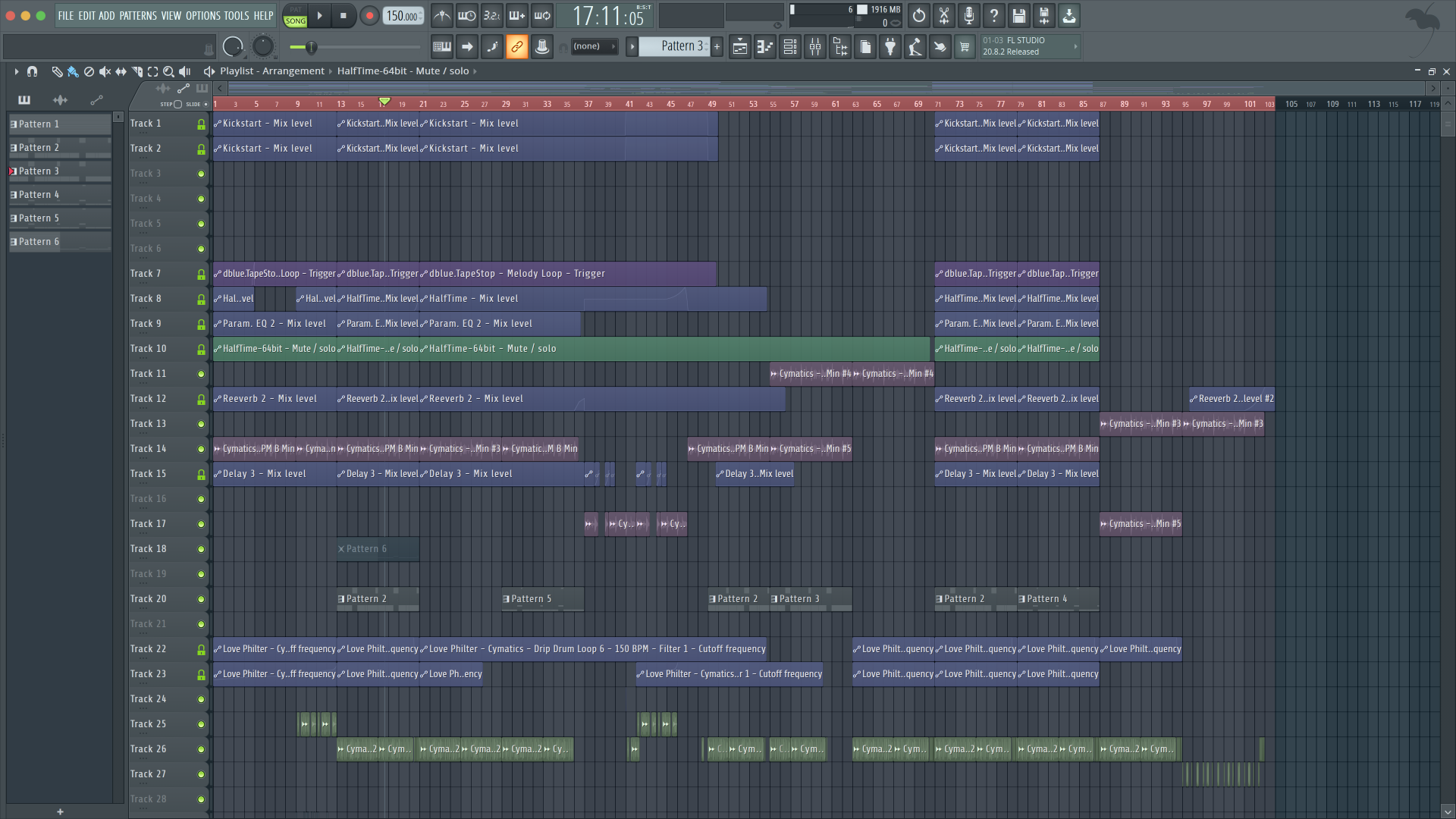Screen dimensions: 1456x819
Task: Open the tempo tapper icon
Action: pos(915,47)
